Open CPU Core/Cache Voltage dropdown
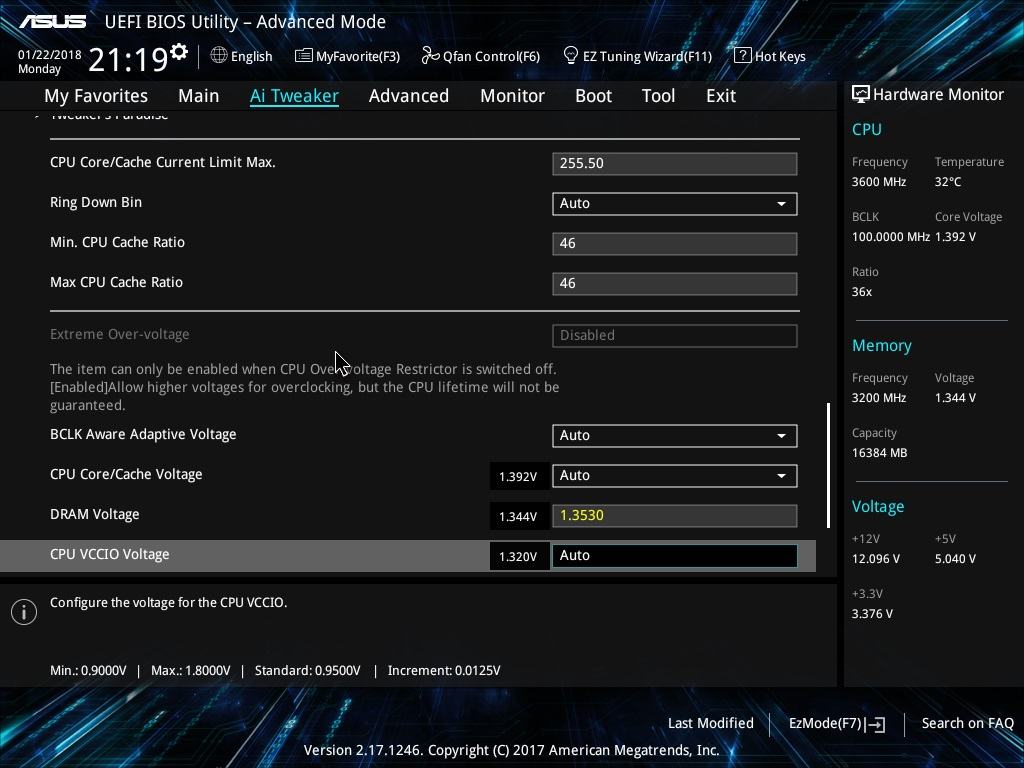1024x768 pixels. tap(675, 475)
